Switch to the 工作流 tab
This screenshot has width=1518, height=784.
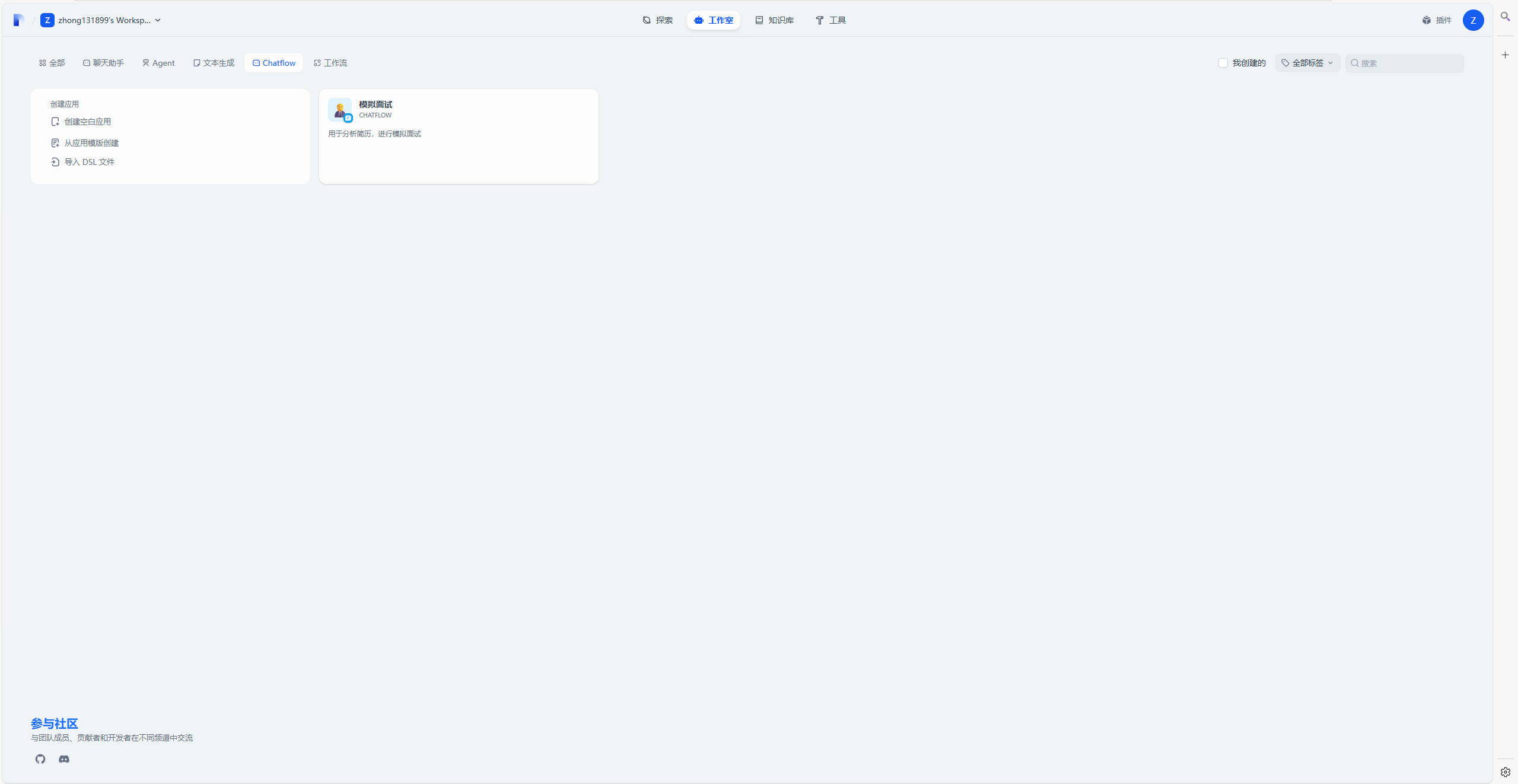[330, 63]
